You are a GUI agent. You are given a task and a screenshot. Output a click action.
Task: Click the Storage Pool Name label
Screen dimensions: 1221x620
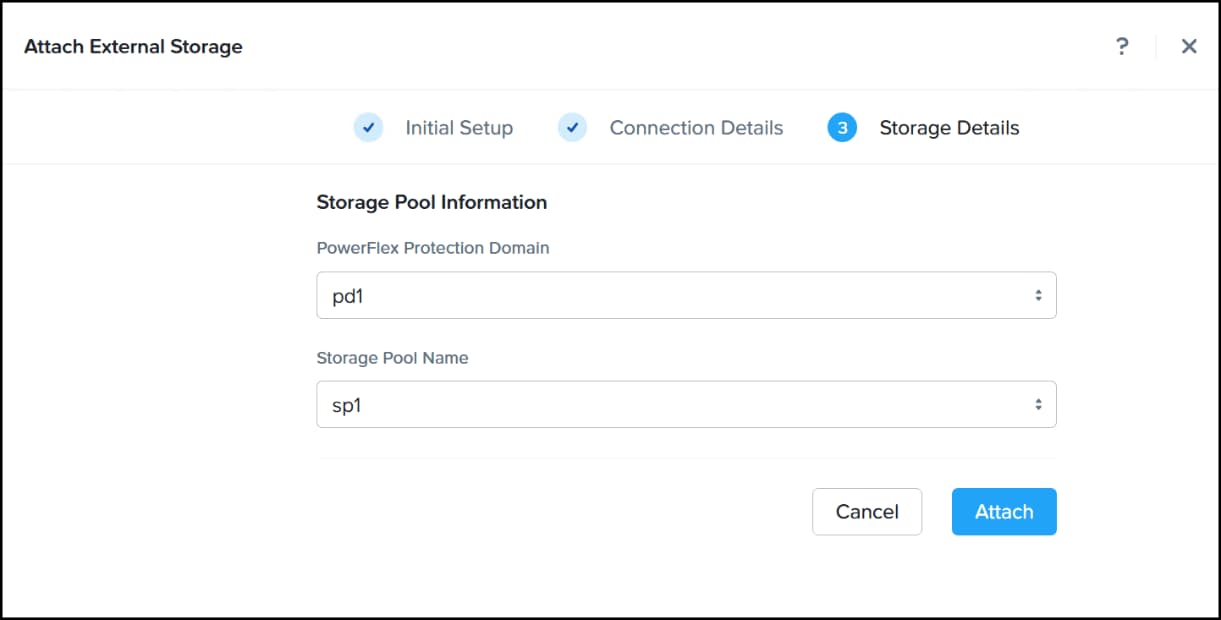coord(392,357)
